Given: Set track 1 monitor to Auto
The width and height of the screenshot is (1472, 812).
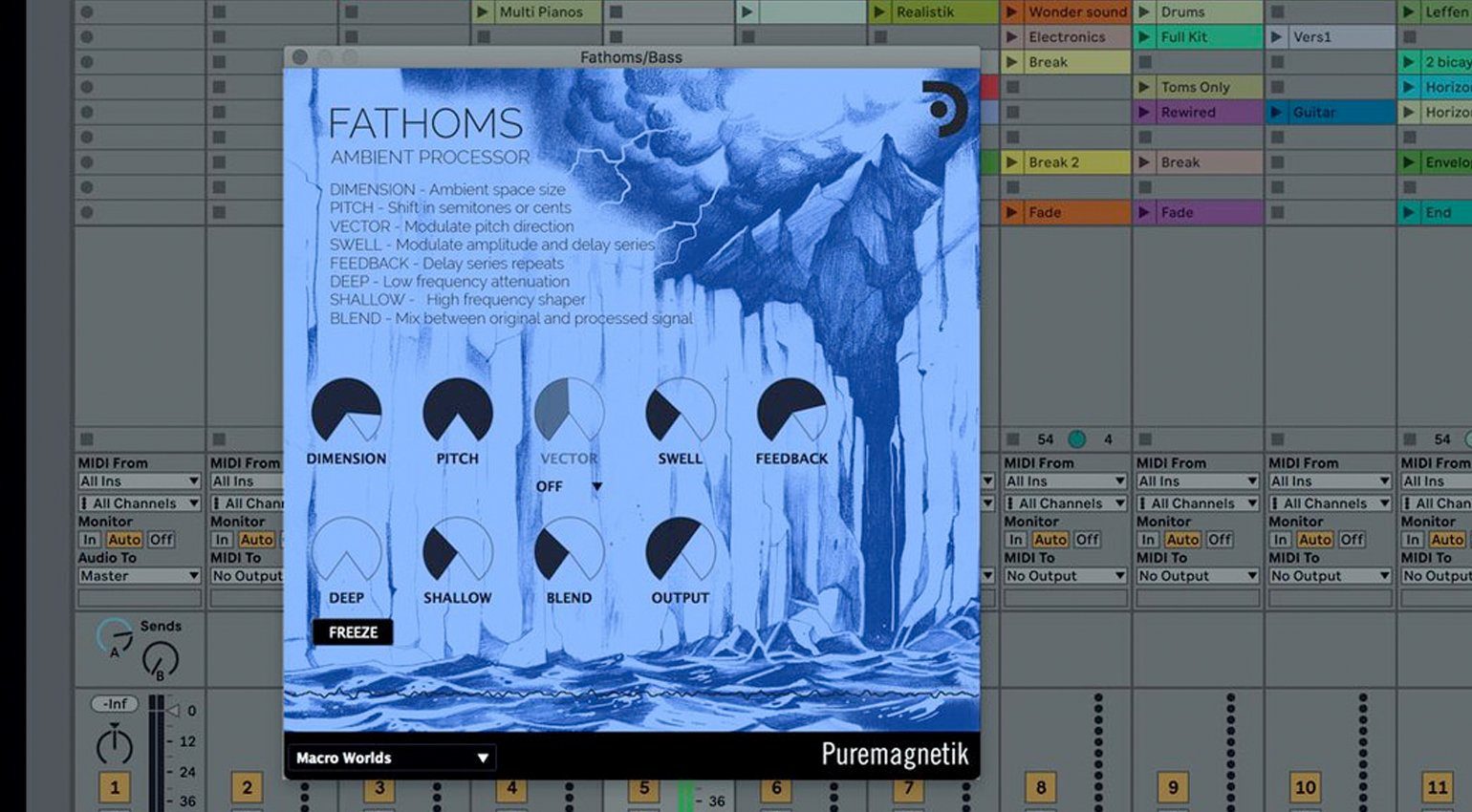Looking at the screenshot, I should pyautogui.click(x=124, y=540).
